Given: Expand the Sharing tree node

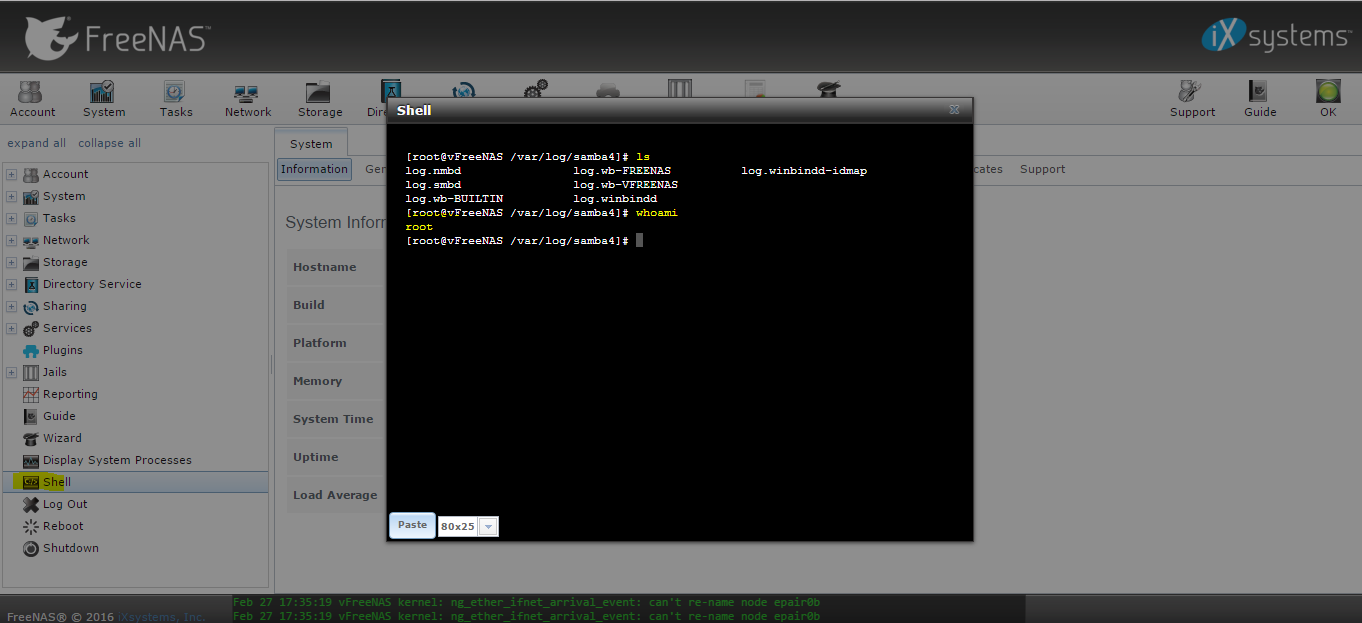Looking at the screenshot, I should click(x=12, y=306).
